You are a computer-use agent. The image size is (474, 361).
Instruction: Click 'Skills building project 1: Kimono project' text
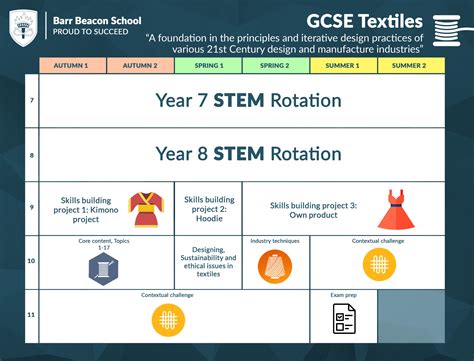click(86, 210)
